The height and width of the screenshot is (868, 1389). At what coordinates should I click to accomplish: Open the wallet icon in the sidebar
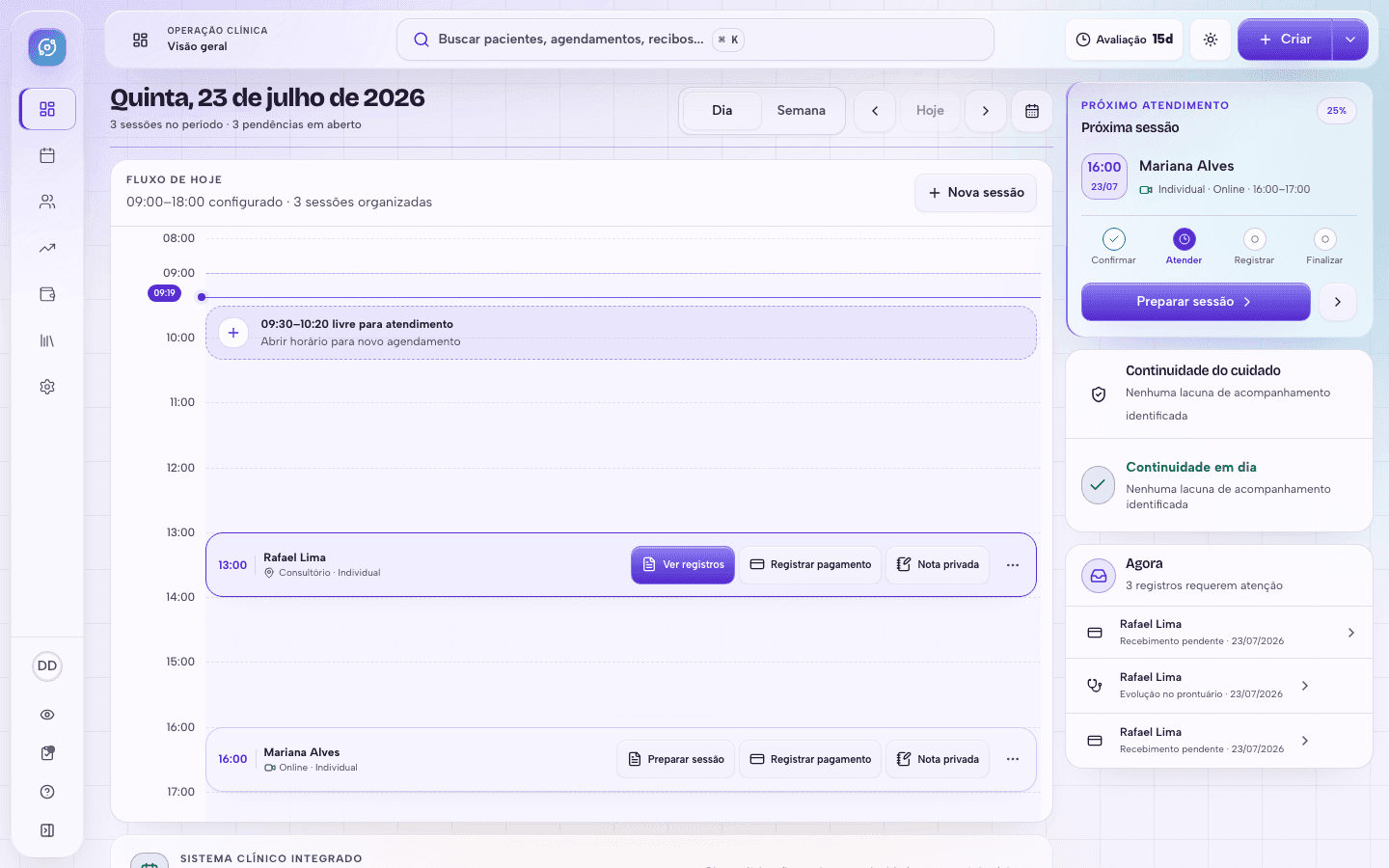point(47,294)
